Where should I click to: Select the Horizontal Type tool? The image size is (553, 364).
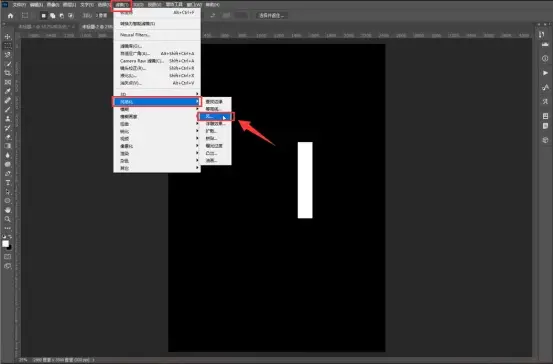click(x=7, y=183)
